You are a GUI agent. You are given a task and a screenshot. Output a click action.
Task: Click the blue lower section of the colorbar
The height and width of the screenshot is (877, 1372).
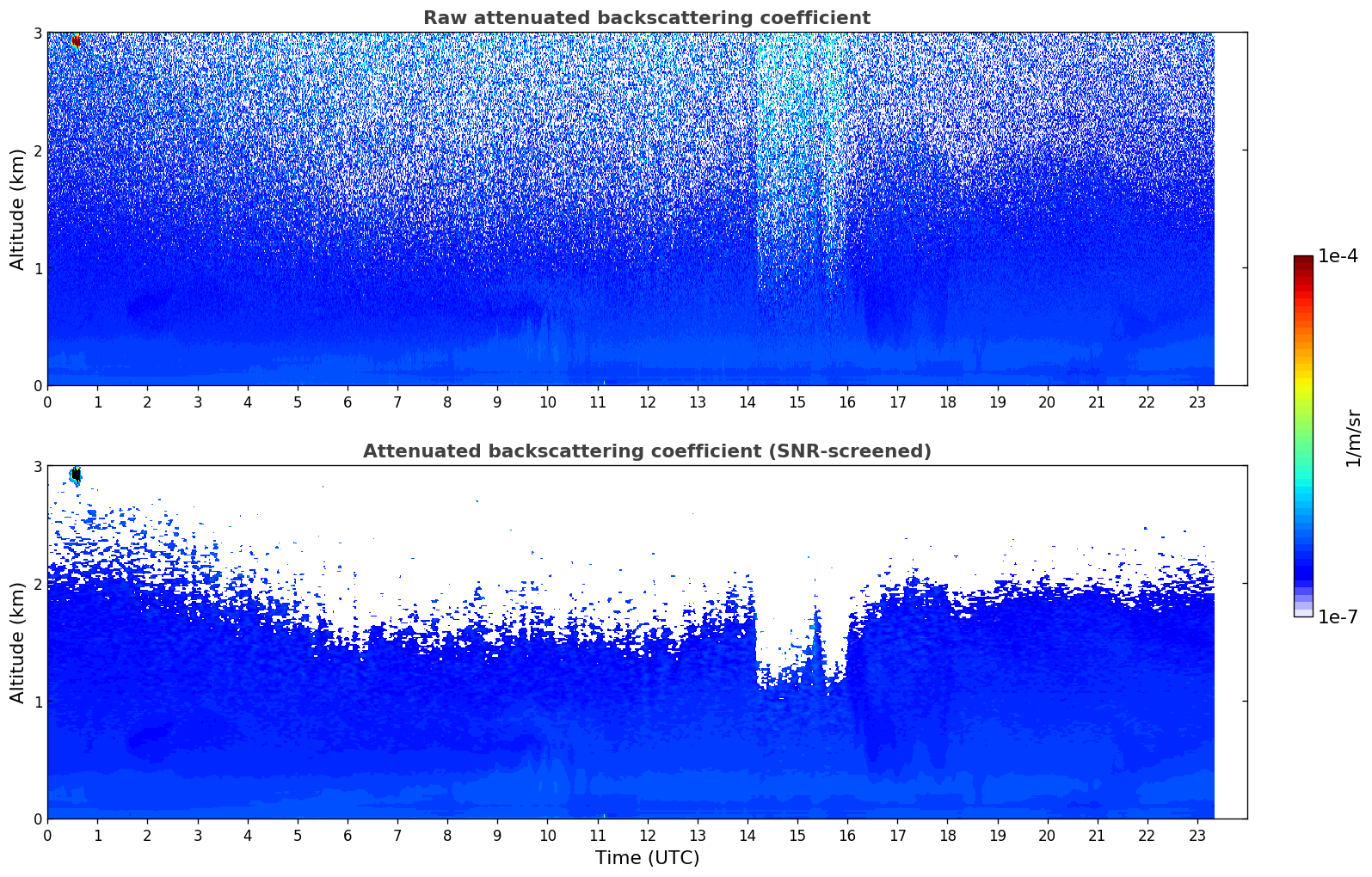tap(1303, 550)
